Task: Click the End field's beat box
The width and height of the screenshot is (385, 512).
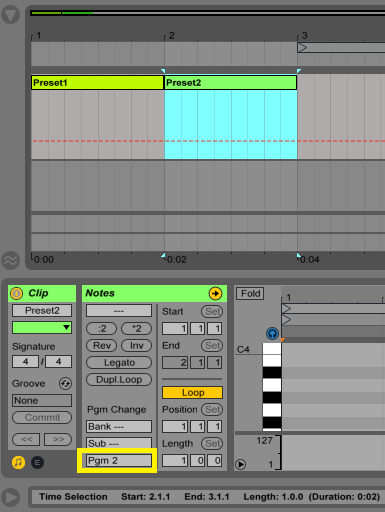Action: [198, 362]
